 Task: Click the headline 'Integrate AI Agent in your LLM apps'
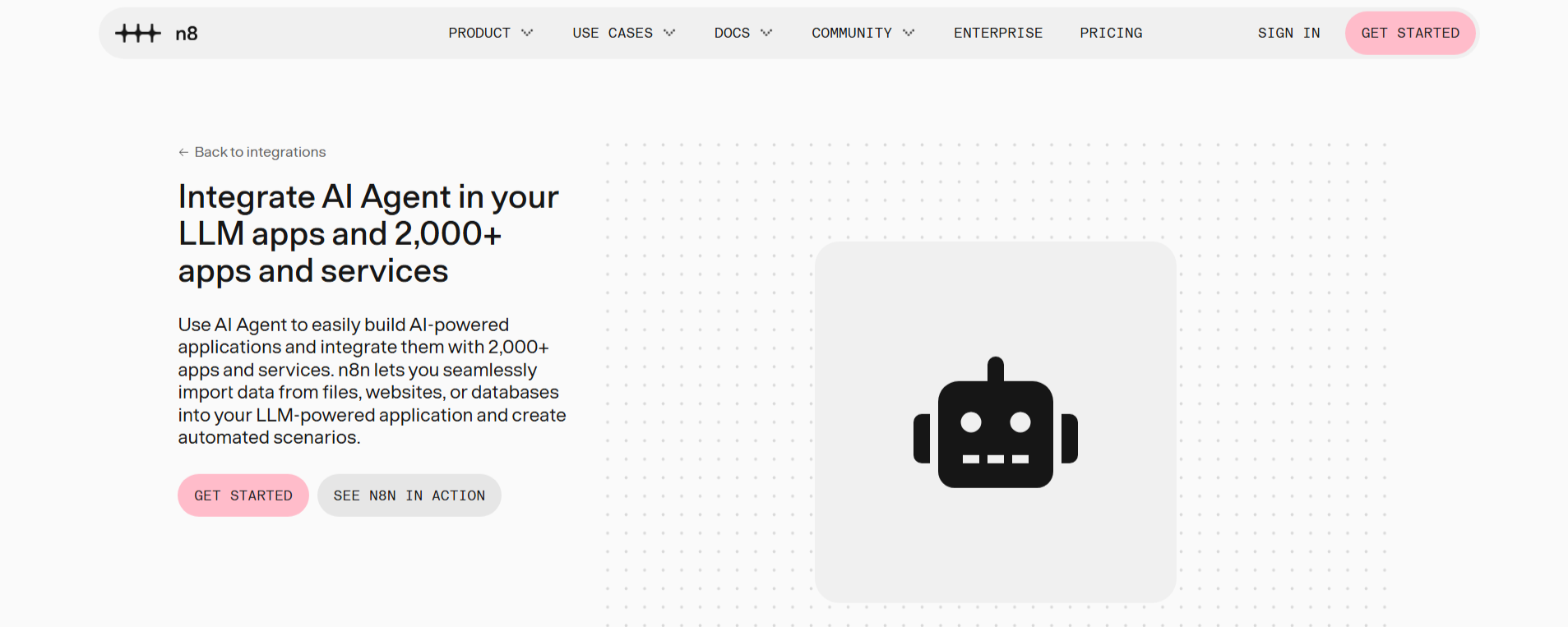(x=368, y=234)
